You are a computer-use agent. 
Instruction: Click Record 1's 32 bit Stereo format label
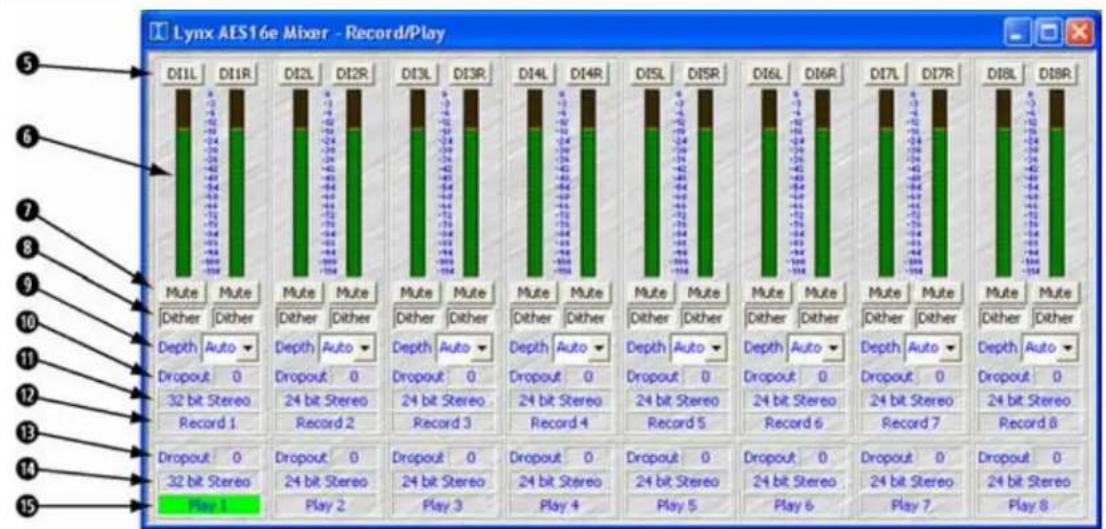pos(209,400)
